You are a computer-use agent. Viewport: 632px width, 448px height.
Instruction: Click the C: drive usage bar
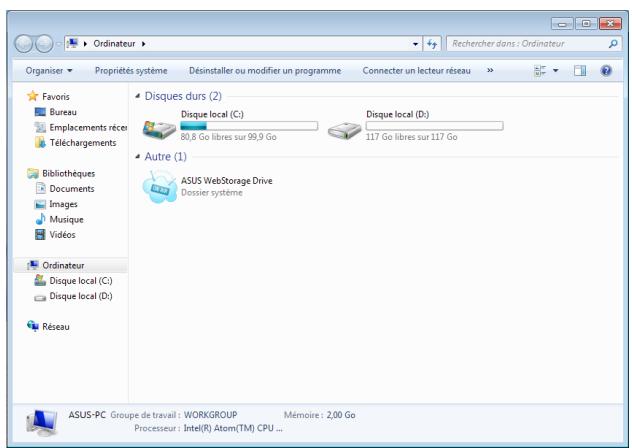[x=249, y=126]
